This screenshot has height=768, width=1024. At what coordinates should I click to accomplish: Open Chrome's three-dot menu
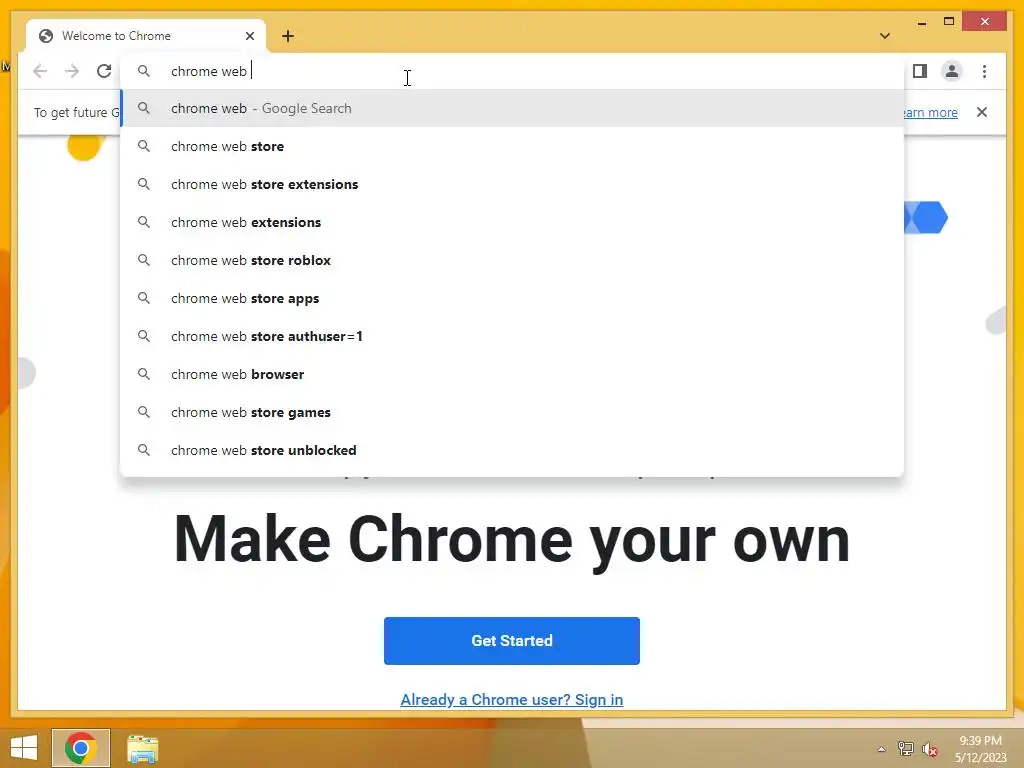[x=984, y=71]
